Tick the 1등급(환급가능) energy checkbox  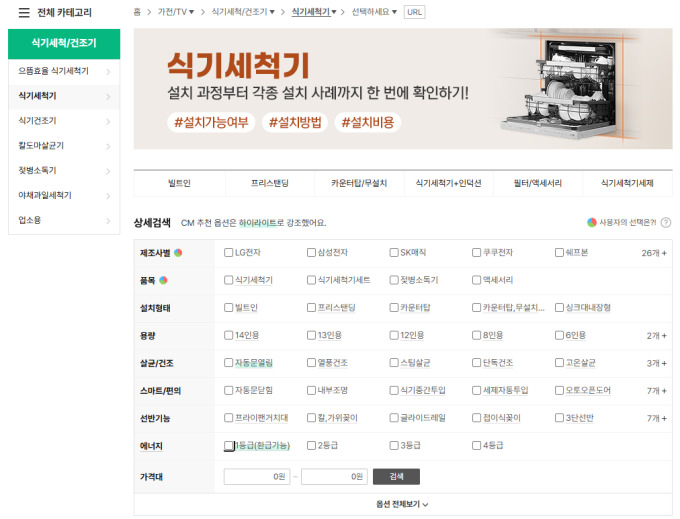pos(229,445)
